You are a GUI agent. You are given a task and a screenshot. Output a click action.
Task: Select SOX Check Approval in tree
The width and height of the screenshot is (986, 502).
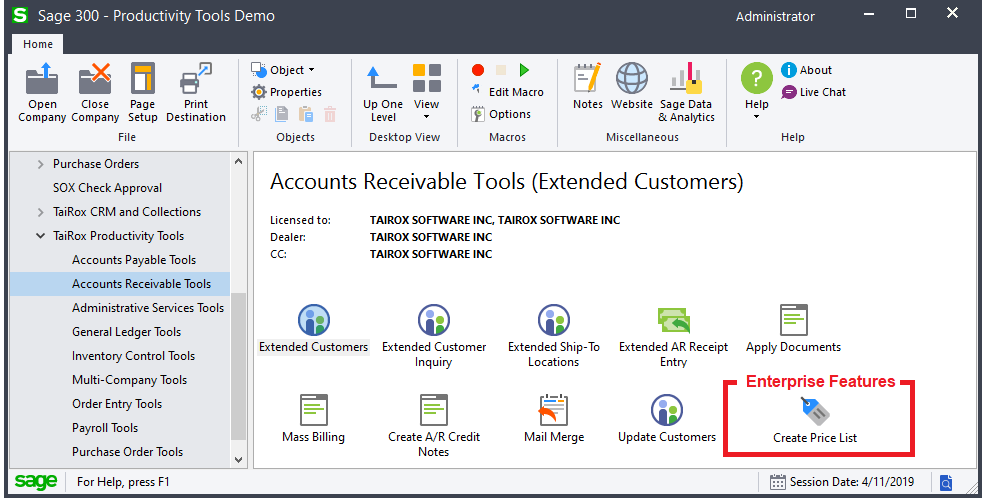pos(108,187)
